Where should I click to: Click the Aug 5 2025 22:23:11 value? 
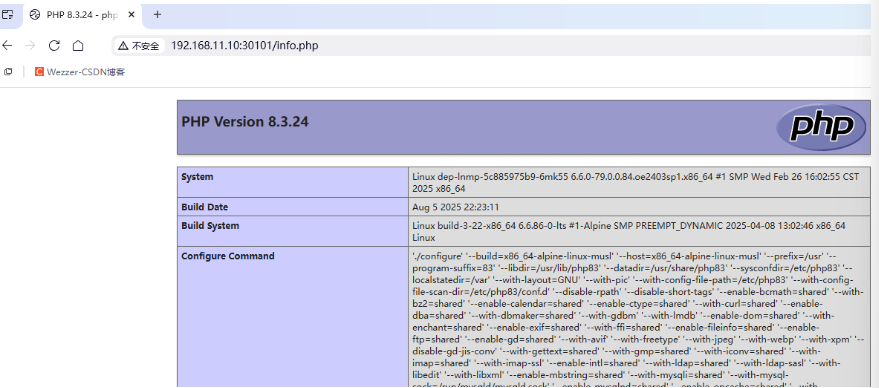coord(455,207)
